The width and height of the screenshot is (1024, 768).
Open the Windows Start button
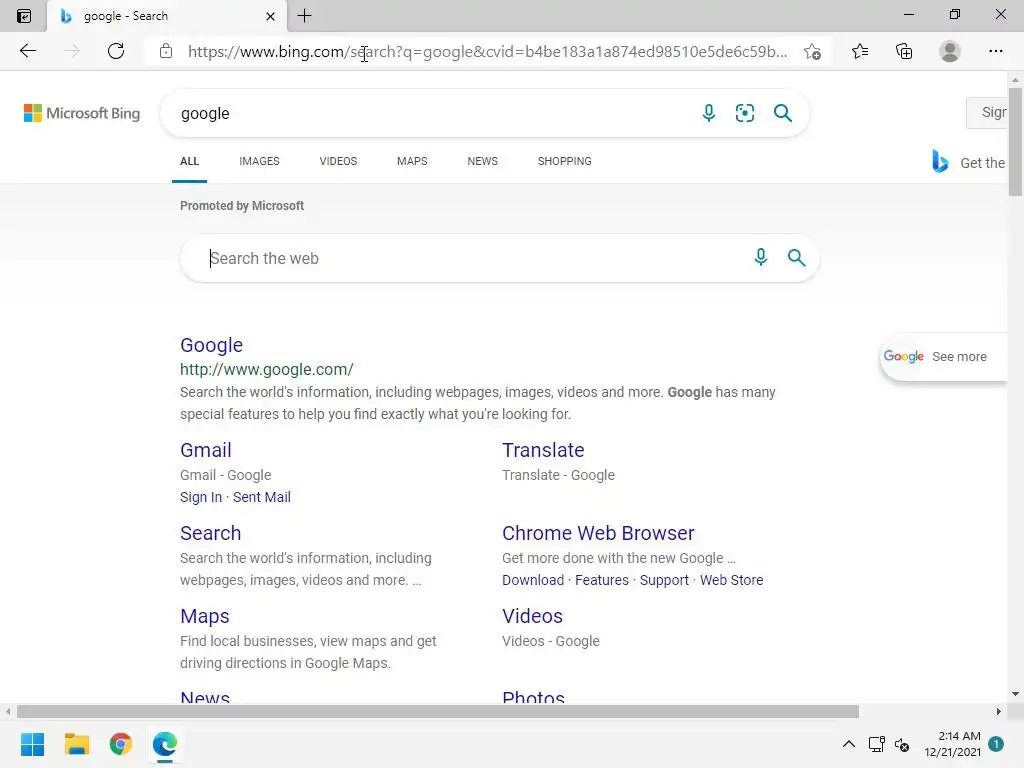click(32, 744)
